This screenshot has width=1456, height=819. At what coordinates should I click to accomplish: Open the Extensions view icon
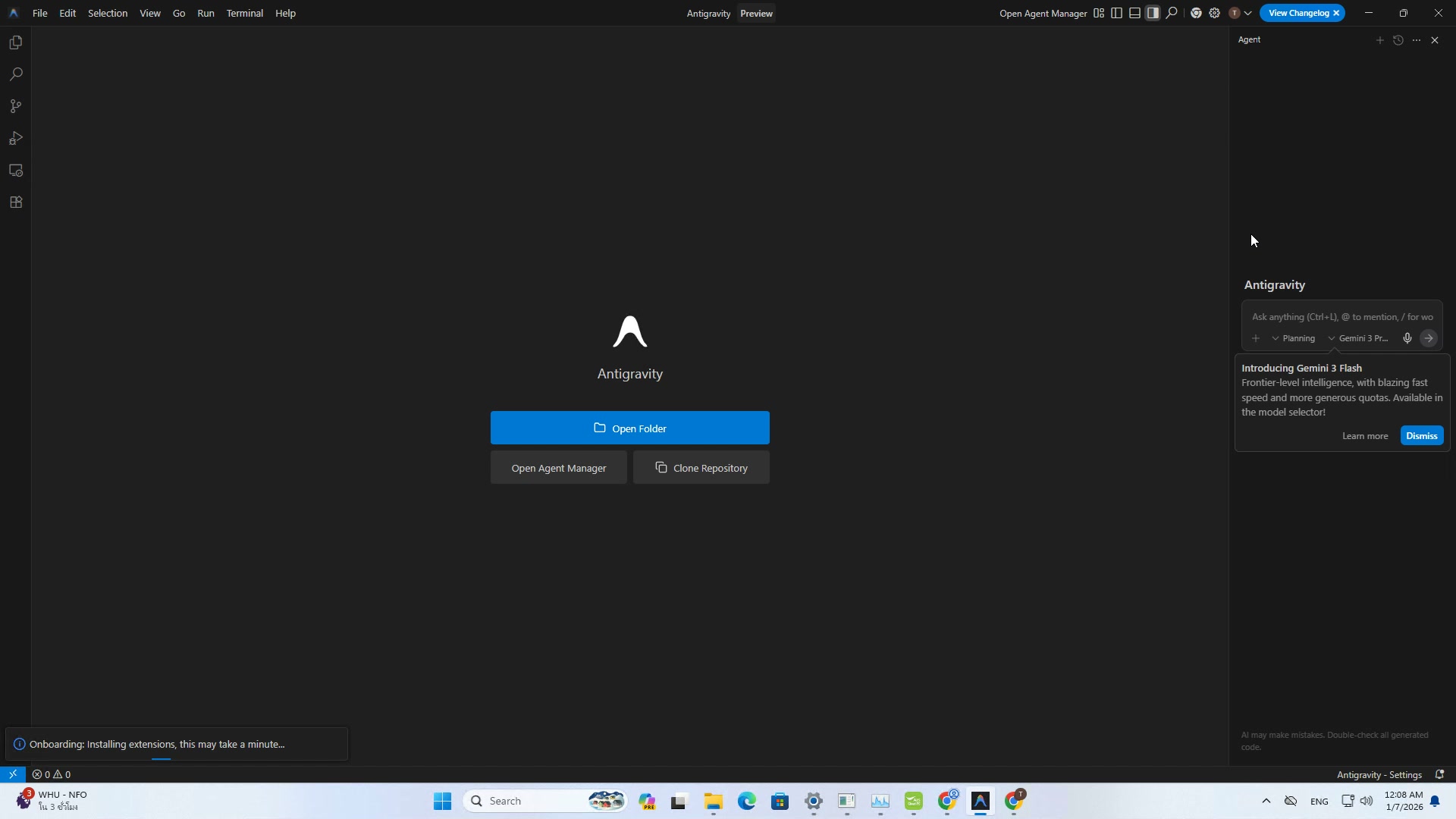16,202
